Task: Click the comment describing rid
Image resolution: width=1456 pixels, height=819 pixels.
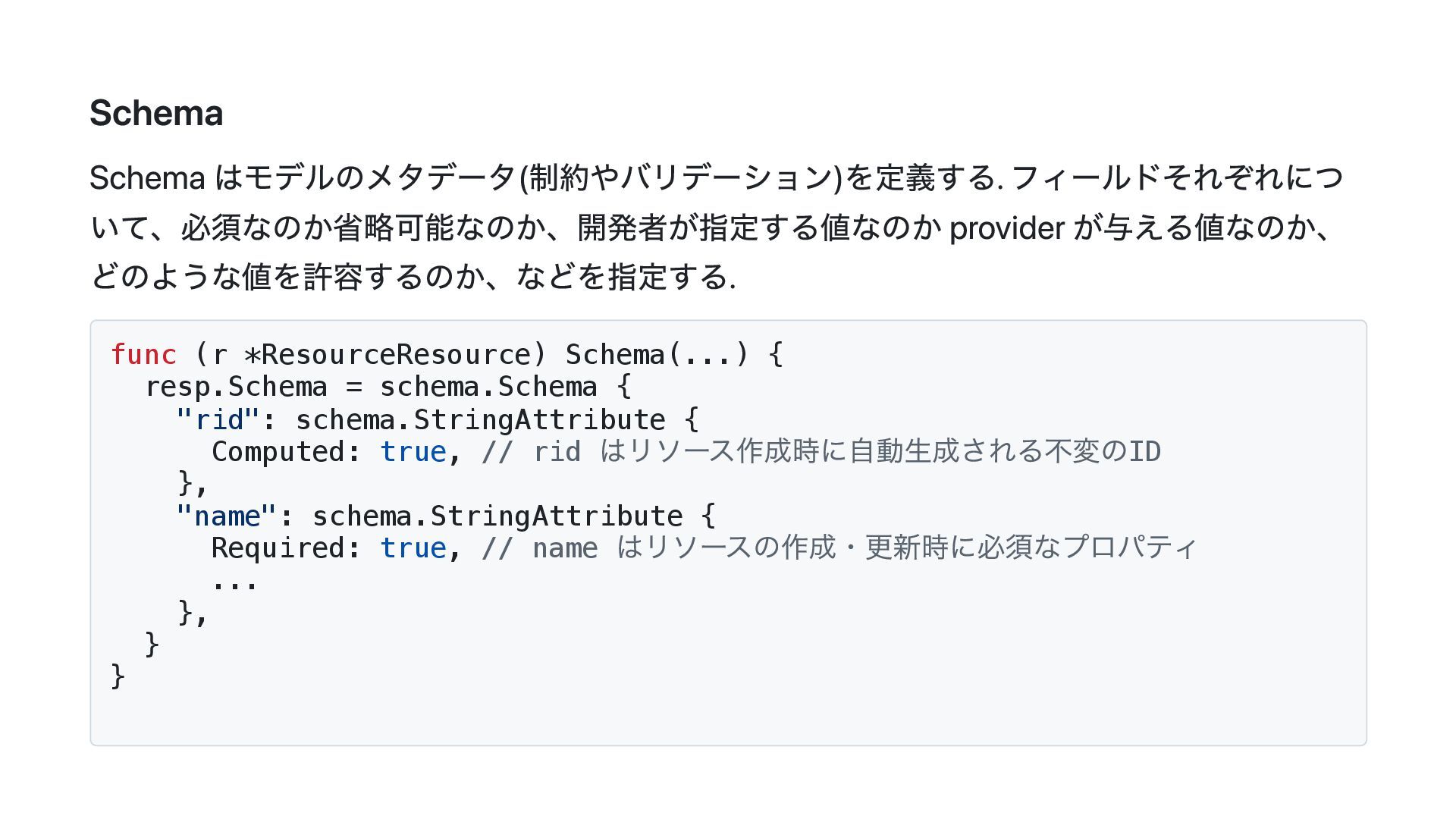Action: coord(821,452)
